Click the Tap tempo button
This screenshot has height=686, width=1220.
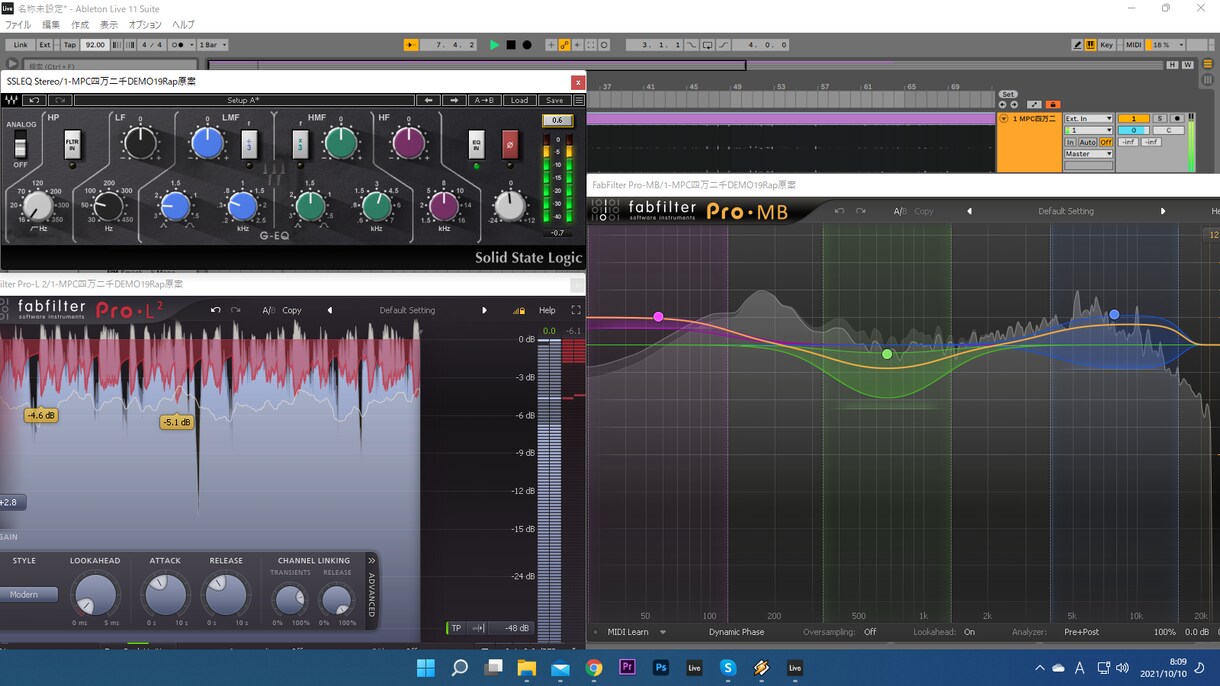click(x=69, y=45)
